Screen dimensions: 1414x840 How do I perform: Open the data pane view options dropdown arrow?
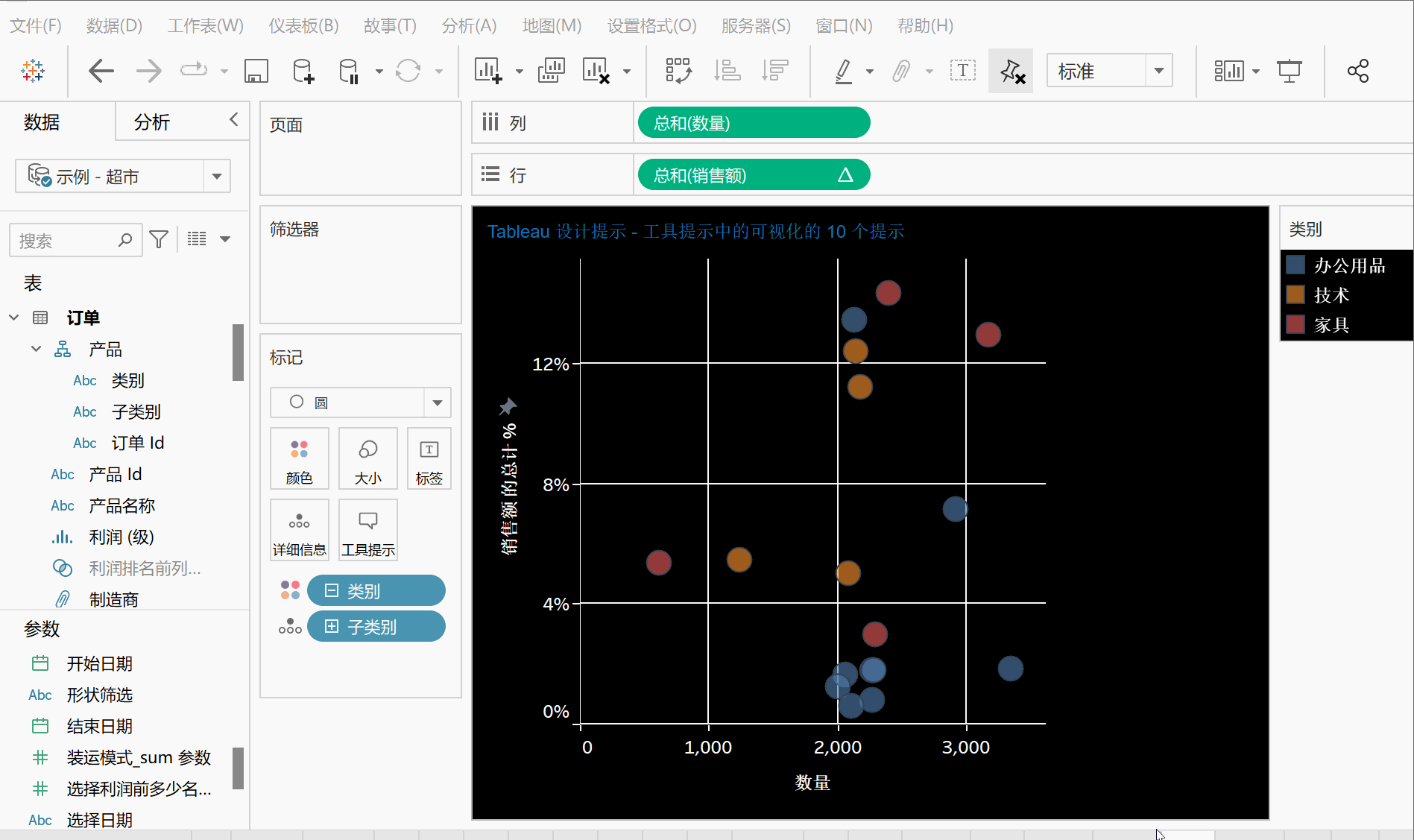(x=225, y=239)
